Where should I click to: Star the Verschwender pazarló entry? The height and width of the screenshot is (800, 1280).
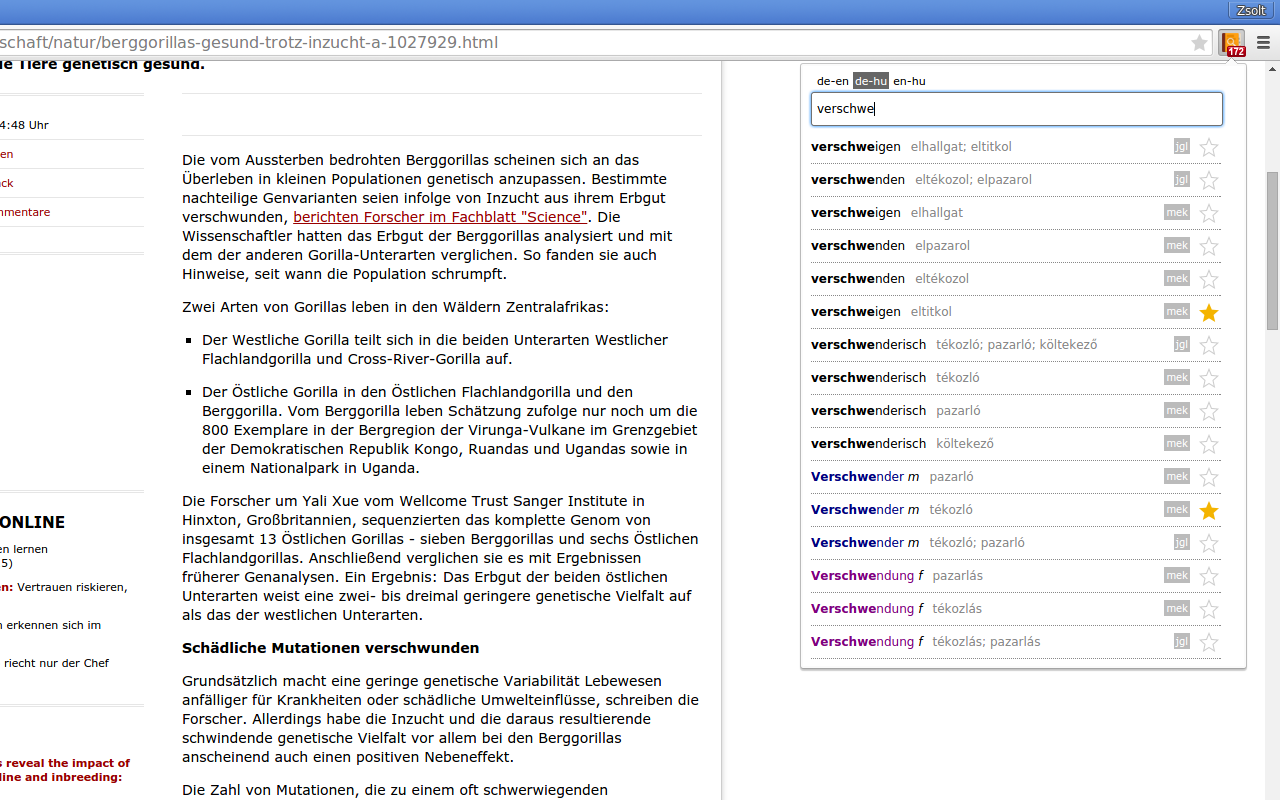pyautogui.click(x=1209, y=477)
